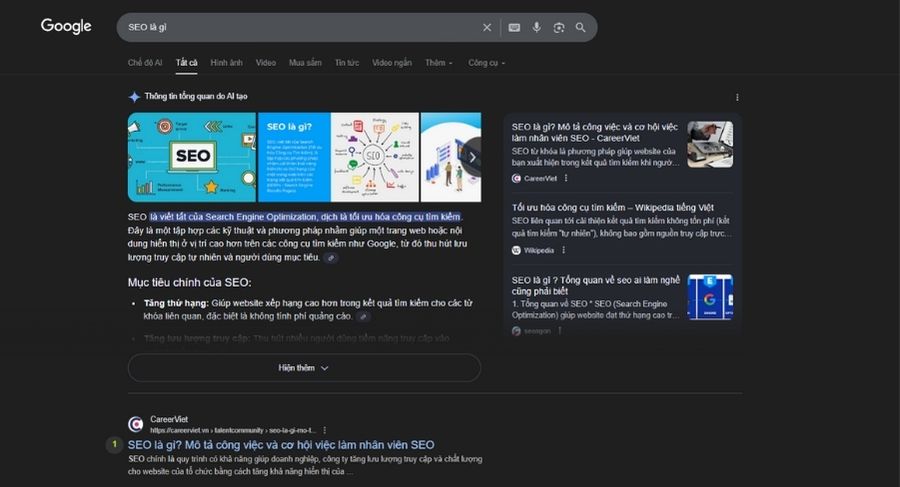Open the seongon Google logo thumbnail image
The height and width of the screenshot is (487, 900).
point(710,297)
